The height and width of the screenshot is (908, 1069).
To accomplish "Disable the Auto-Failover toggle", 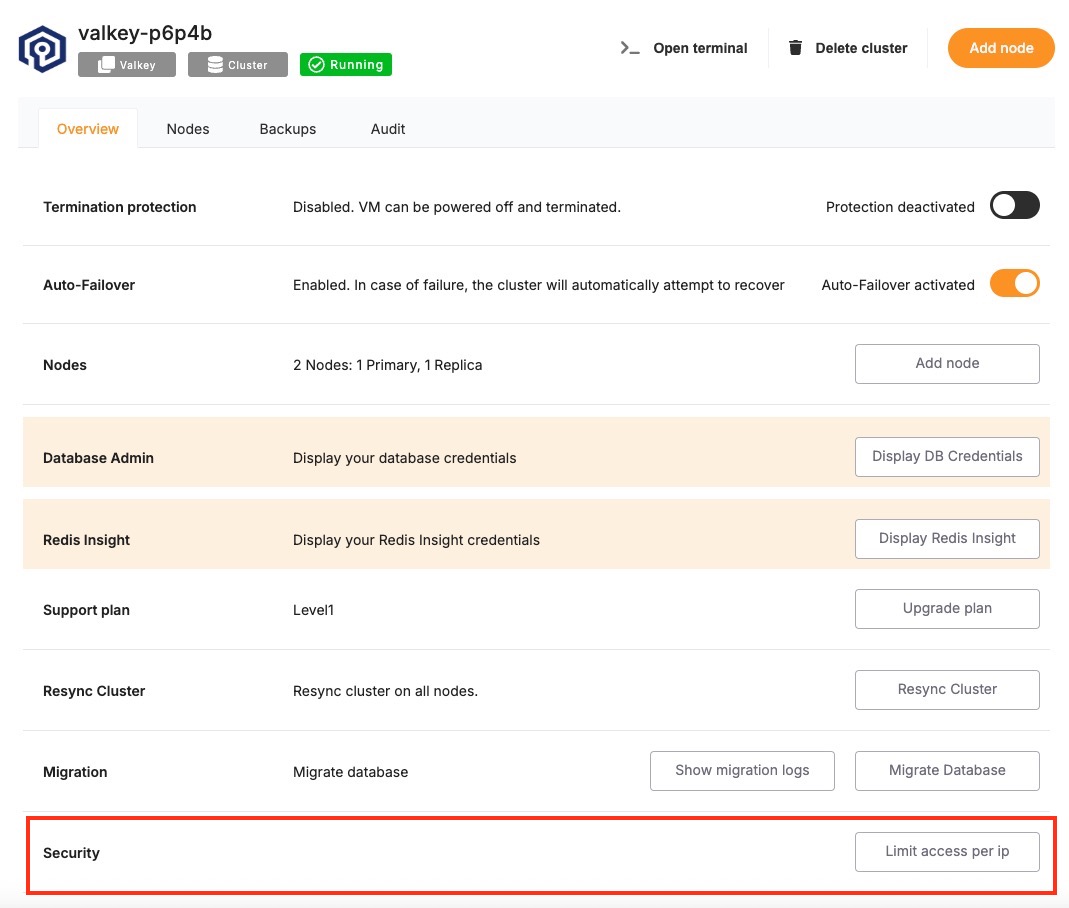I will [x=1014, y=284].
